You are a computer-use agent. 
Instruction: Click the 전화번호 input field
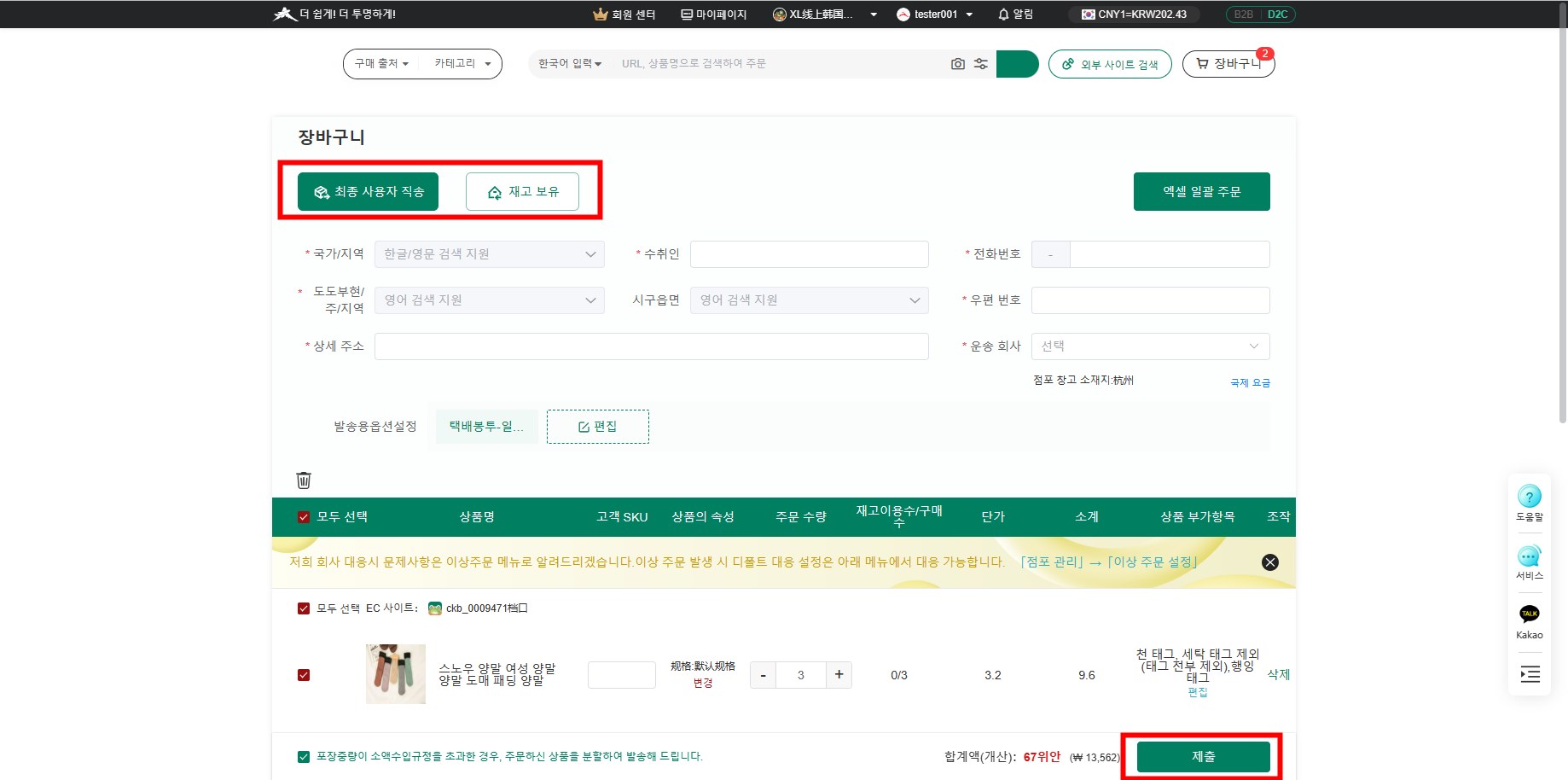pyautogui.click(x=1170, y=254)
